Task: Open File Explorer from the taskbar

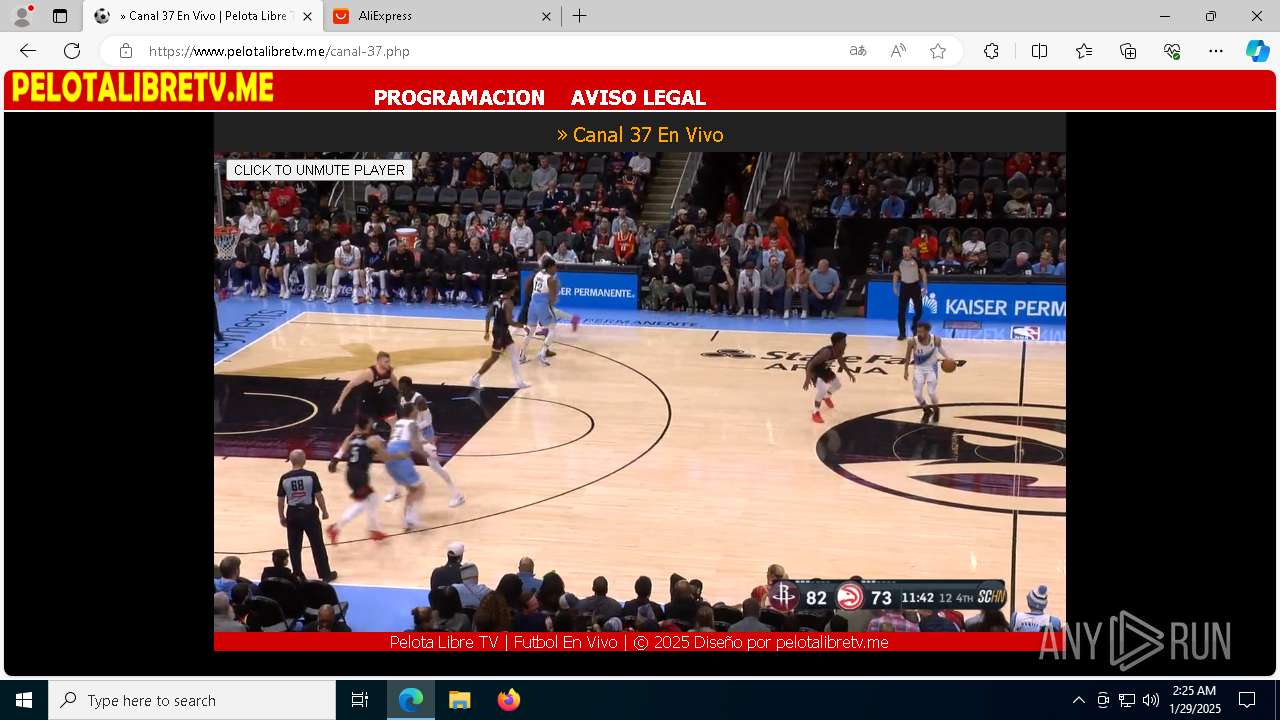Action: tap(459, 700)
